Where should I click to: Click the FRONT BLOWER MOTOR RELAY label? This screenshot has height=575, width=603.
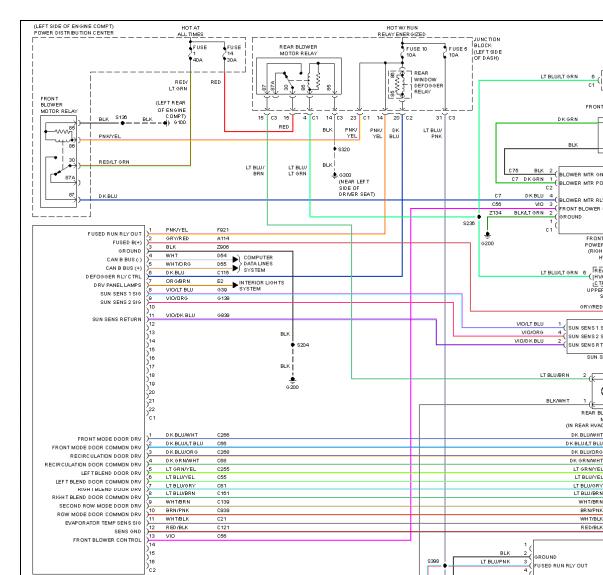click(x=58, y=105)
